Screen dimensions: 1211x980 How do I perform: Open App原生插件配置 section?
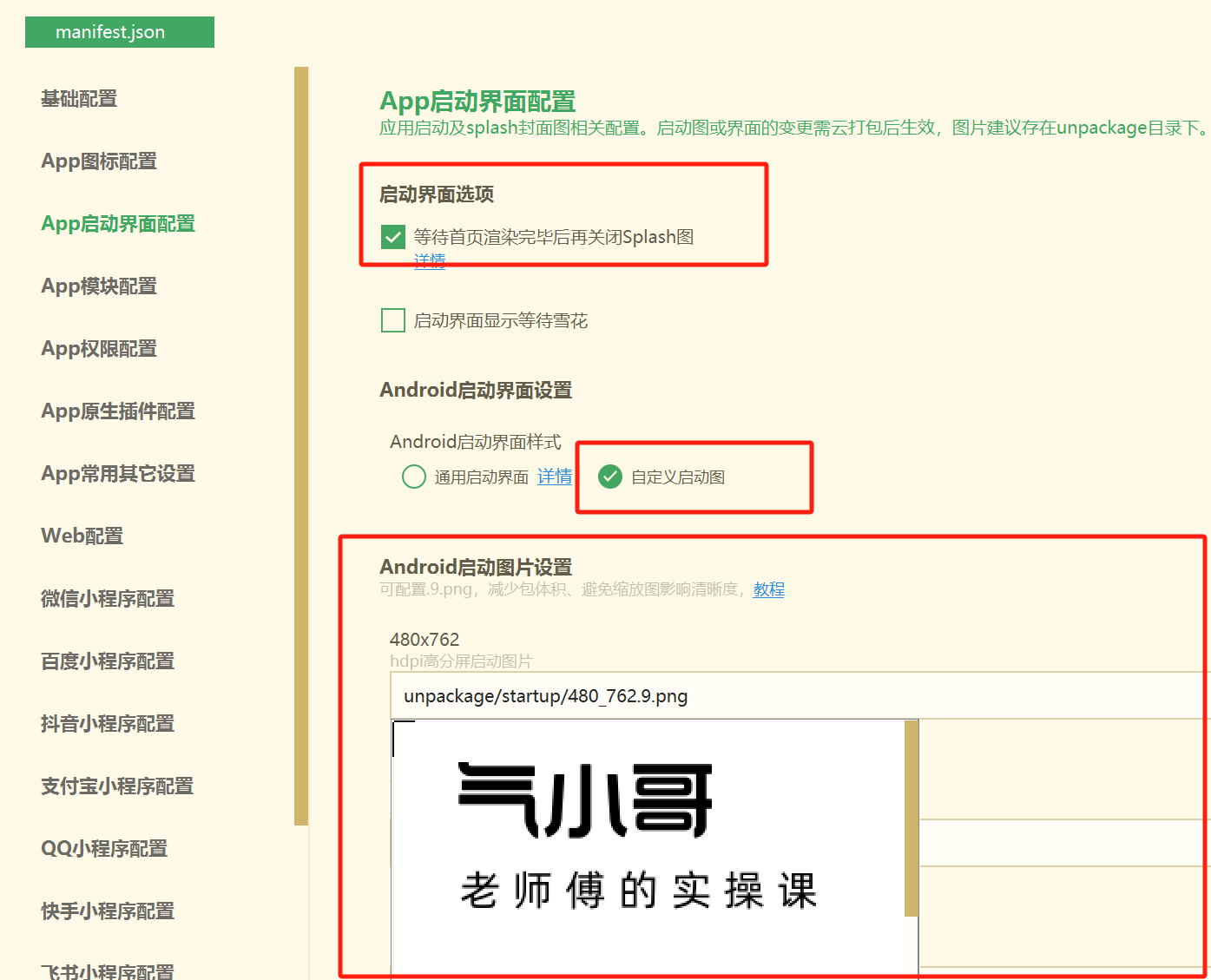pyautogui.click(x=118, y=411)
